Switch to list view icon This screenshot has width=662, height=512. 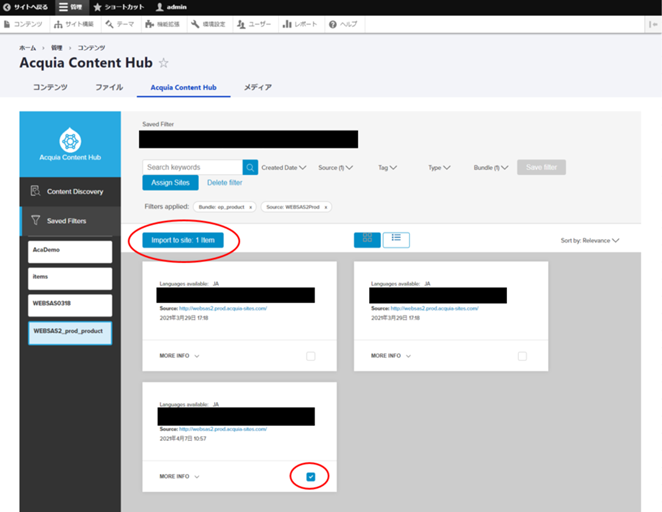[396, 240]
